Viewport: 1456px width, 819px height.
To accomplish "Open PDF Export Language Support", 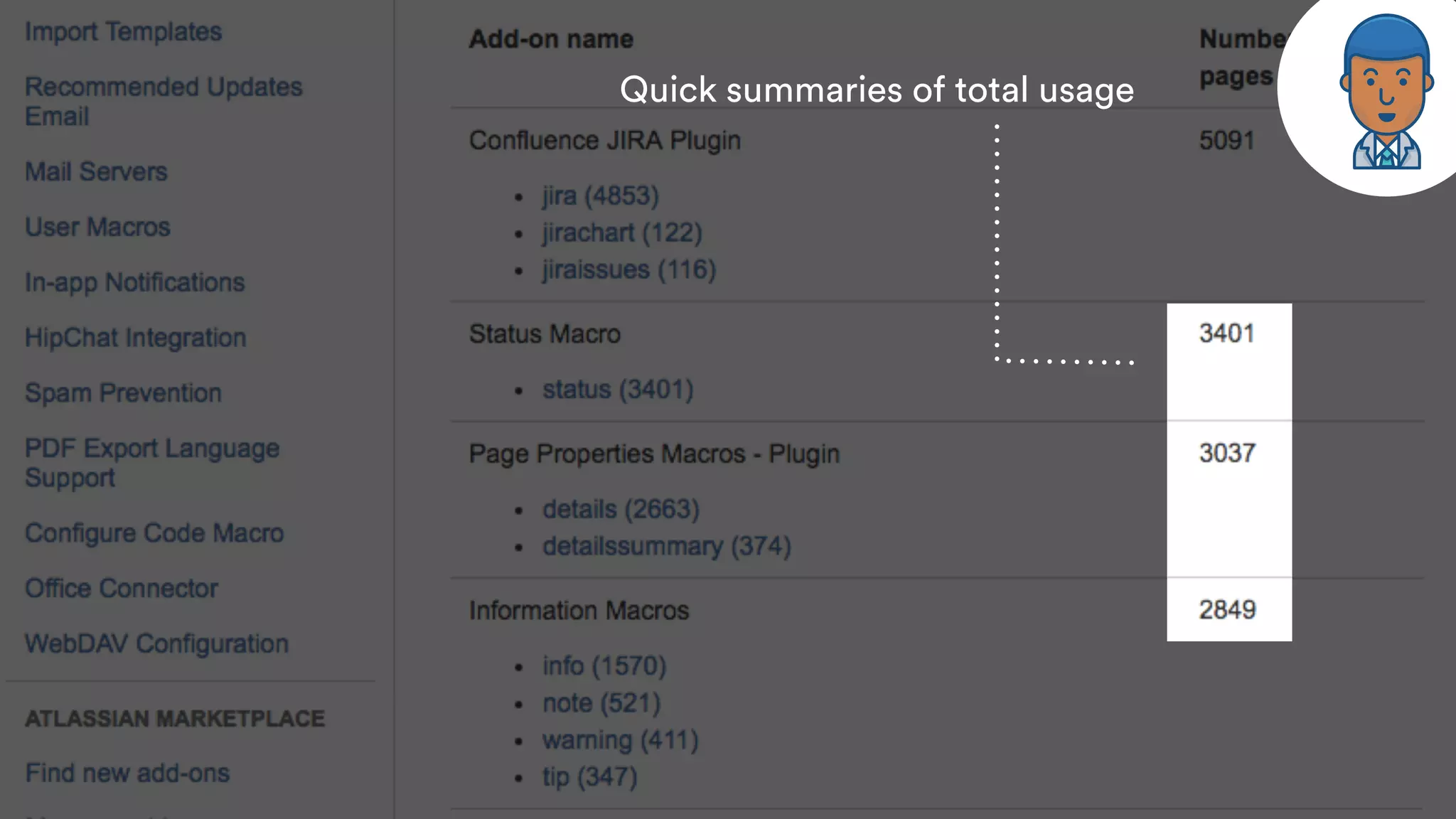I will [151, 462].
